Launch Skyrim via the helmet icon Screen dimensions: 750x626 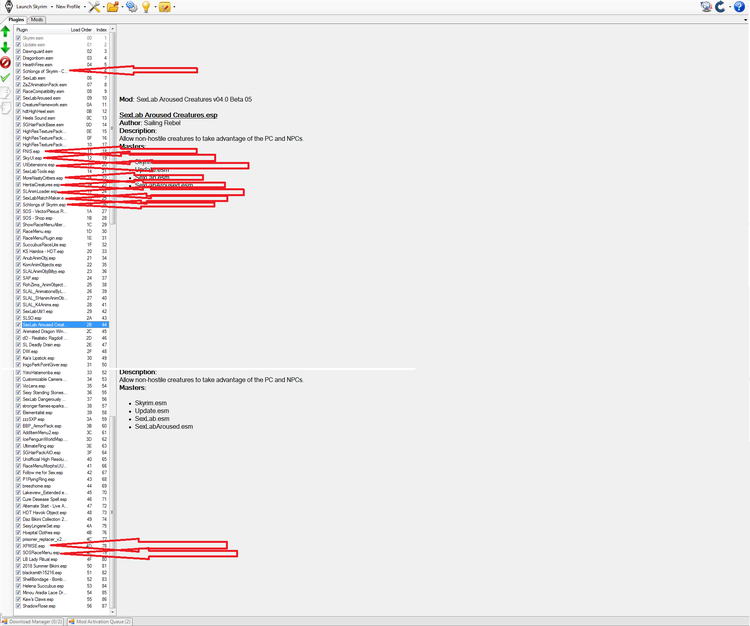(9, 6)
